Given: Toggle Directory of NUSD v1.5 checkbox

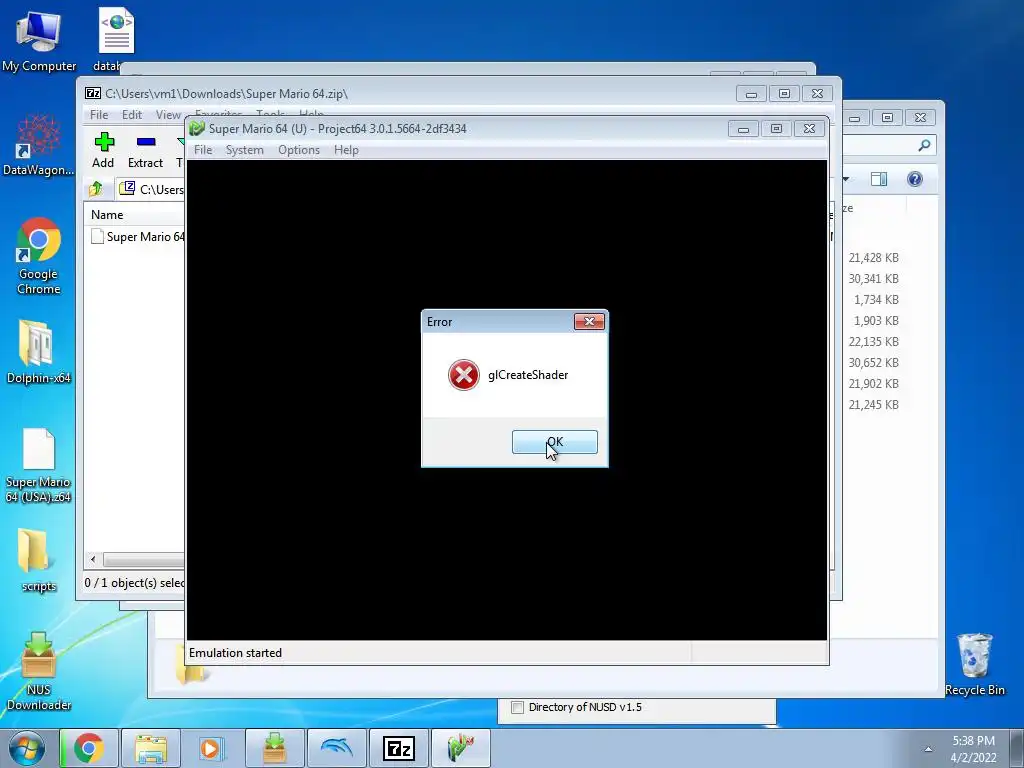Looking at the screenshot, I should coord(517,707).
